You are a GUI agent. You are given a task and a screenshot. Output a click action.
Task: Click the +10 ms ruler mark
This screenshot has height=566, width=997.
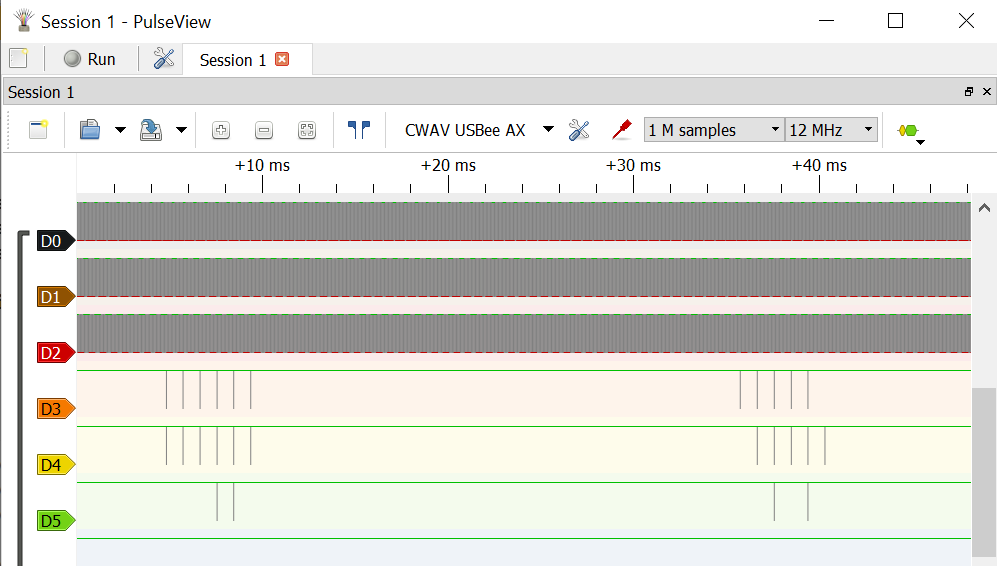[262, 165]
